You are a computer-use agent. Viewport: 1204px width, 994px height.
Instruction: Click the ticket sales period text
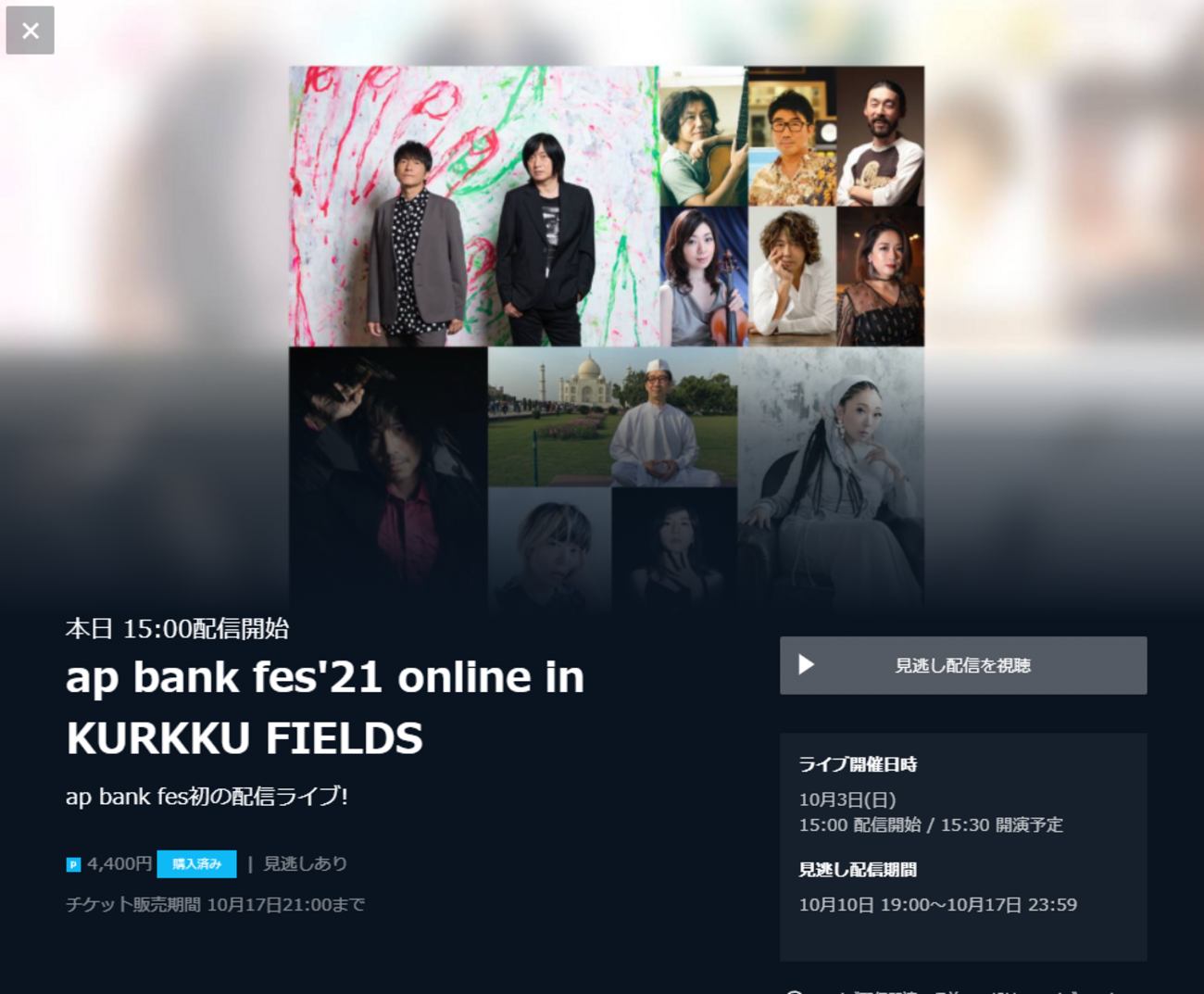pos(215,904)
